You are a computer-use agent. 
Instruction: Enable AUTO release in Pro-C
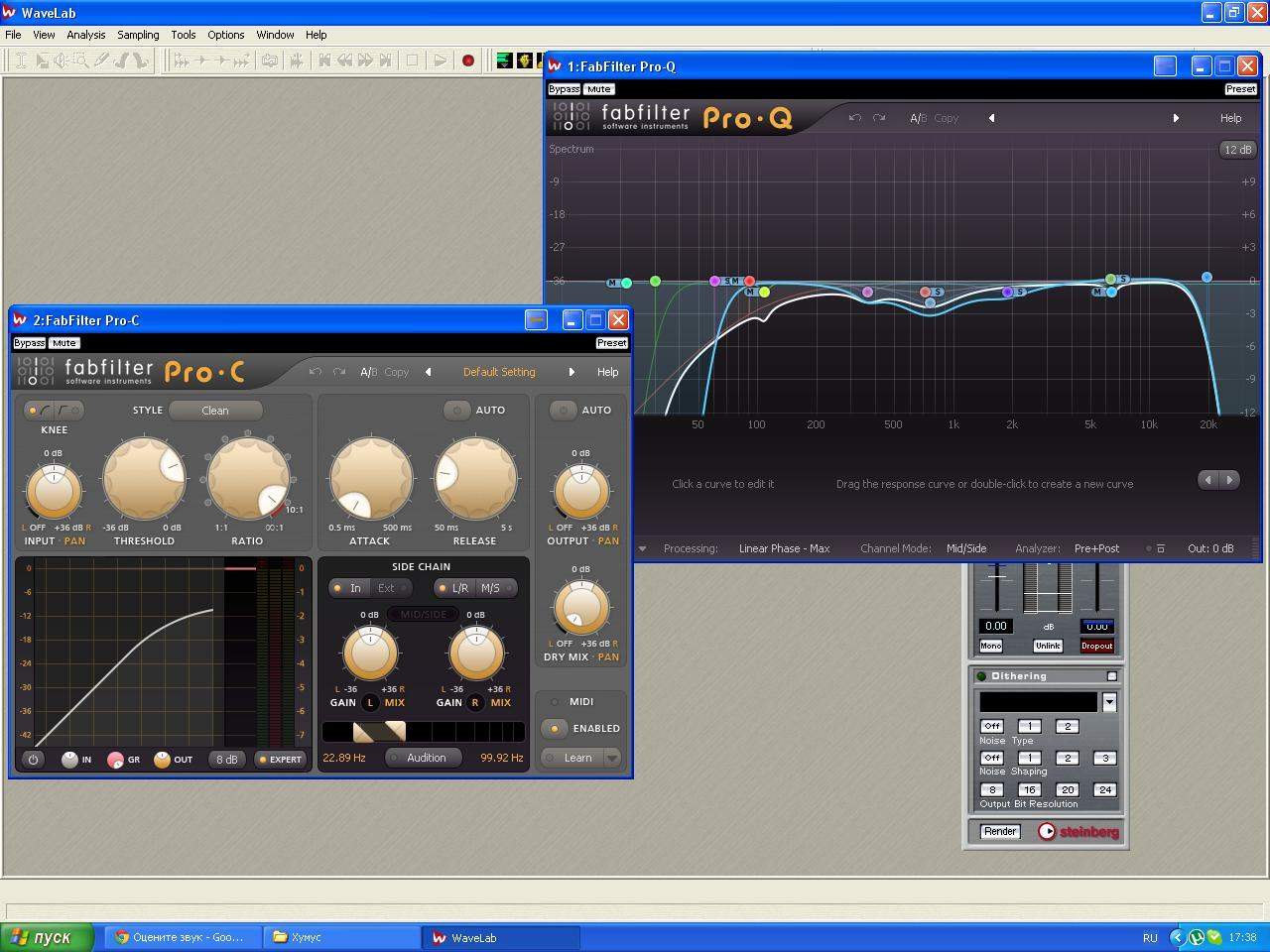(457, 410)
